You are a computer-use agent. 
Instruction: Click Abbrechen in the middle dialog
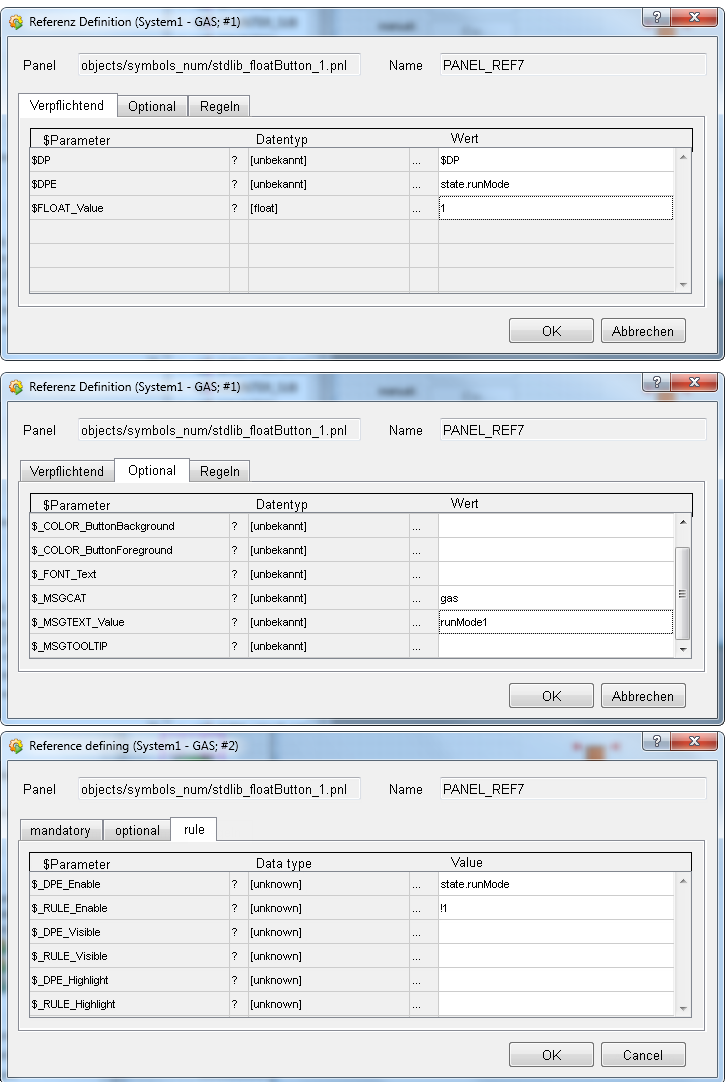(x=643, y=696)
